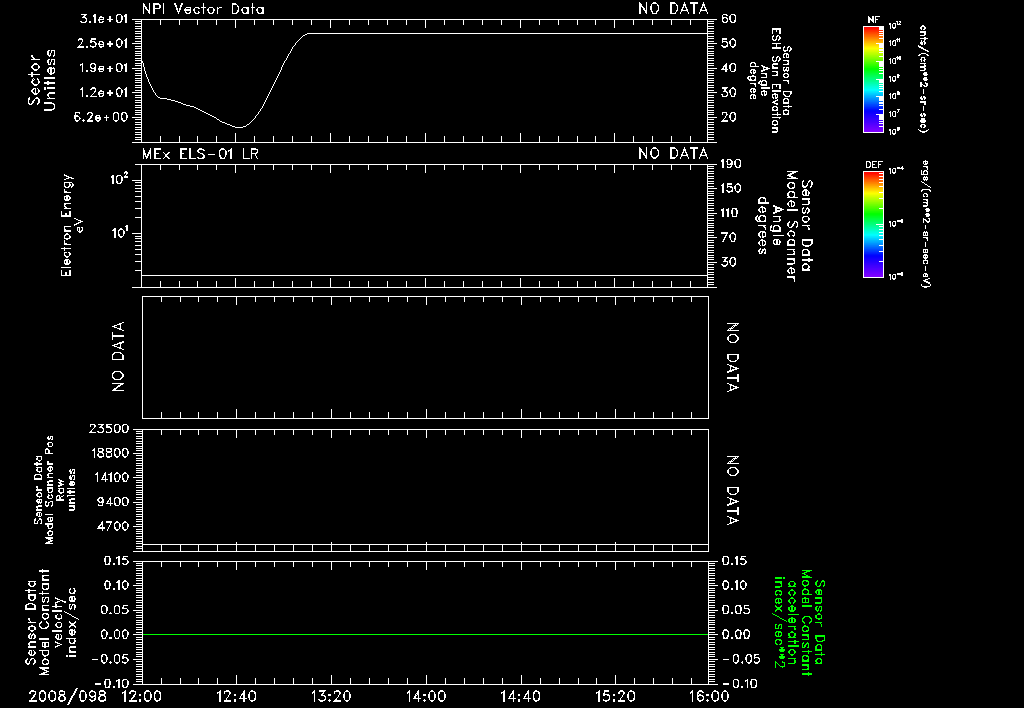Click the '14:40' time axis label
This screenshot has width=1024, height=708.
(x=520, y=696)
